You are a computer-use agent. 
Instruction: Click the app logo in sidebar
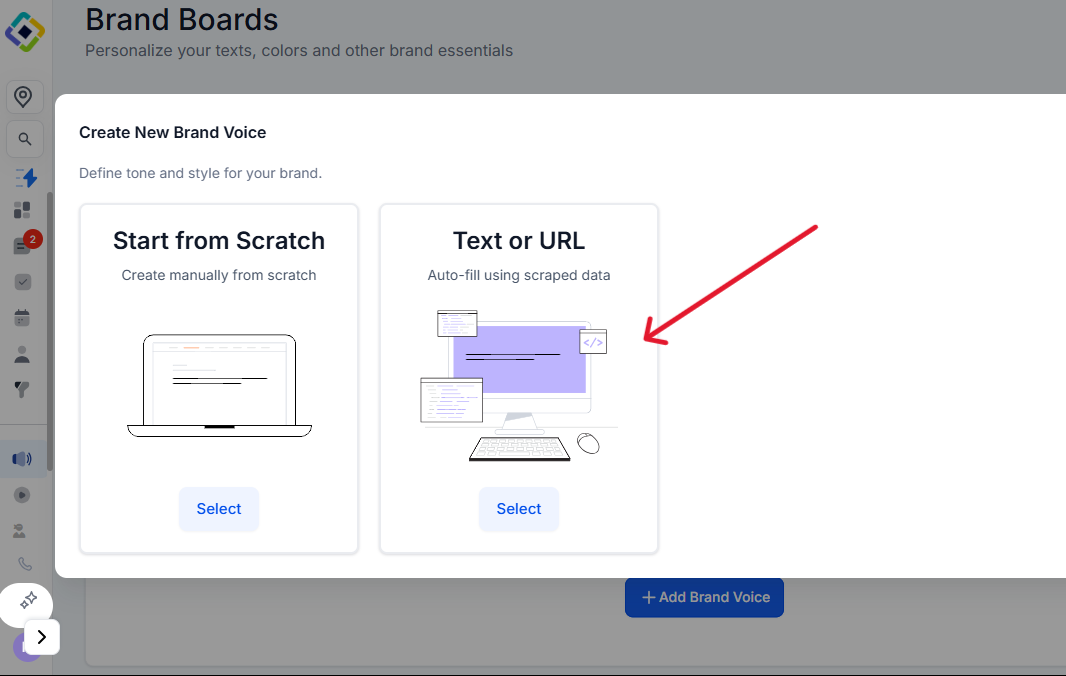click(x=25, y=31)
